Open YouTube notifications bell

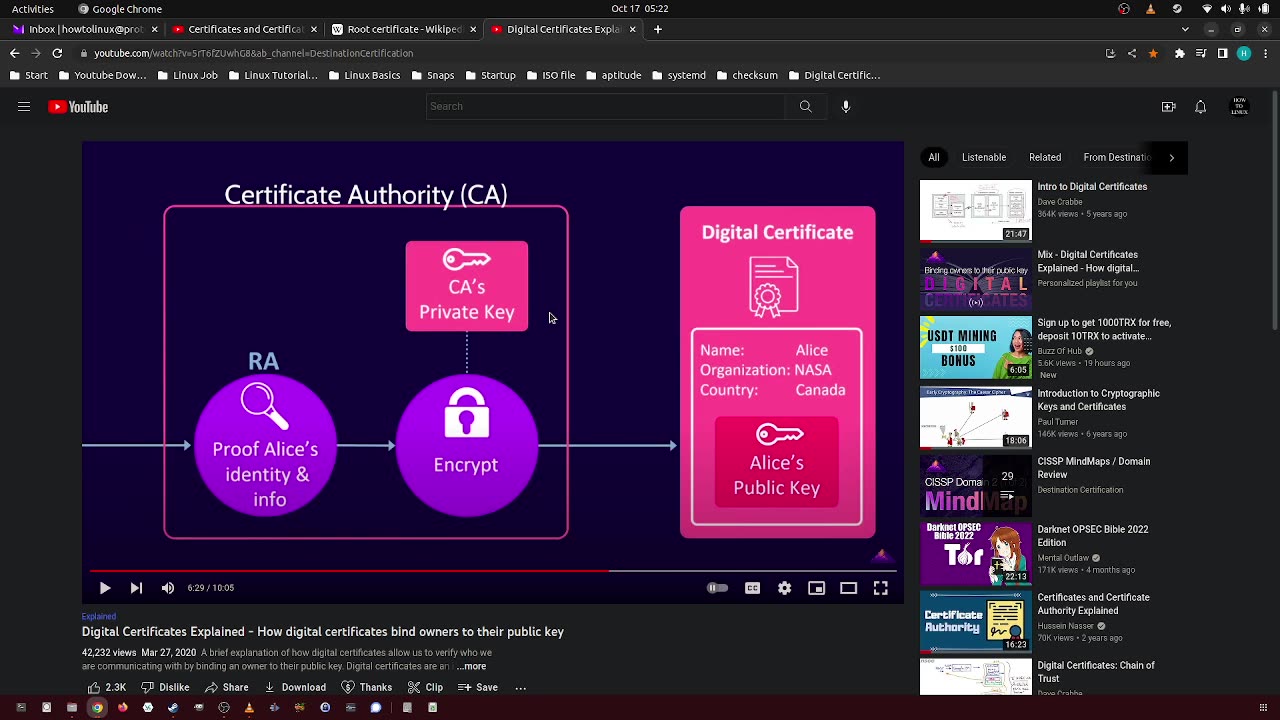(x=1200, y=107)
